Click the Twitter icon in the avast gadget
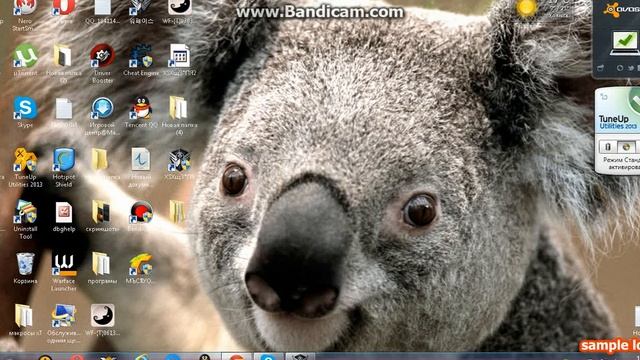 (631, 68)
